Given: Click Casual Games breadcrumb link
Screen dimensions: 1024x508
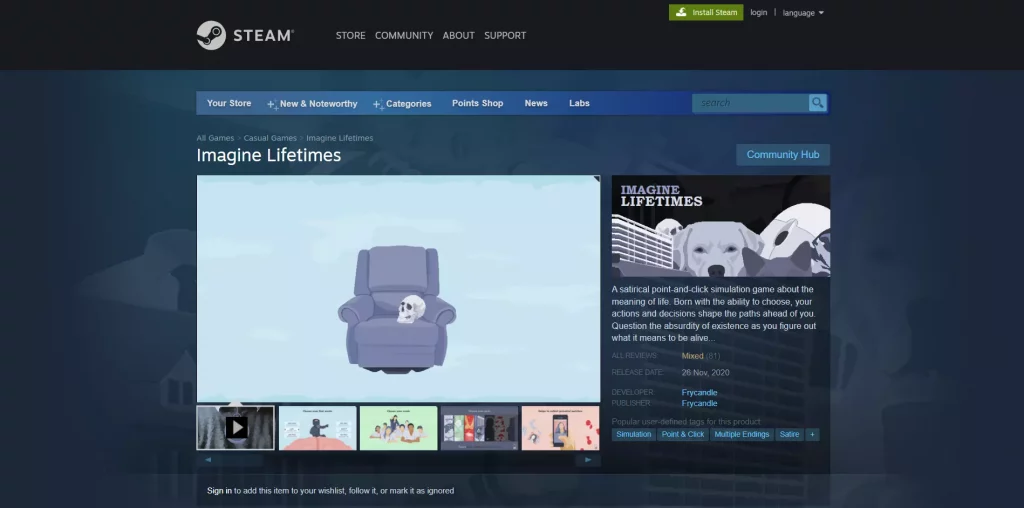Looking at the screenshot, I should [270, 138].
